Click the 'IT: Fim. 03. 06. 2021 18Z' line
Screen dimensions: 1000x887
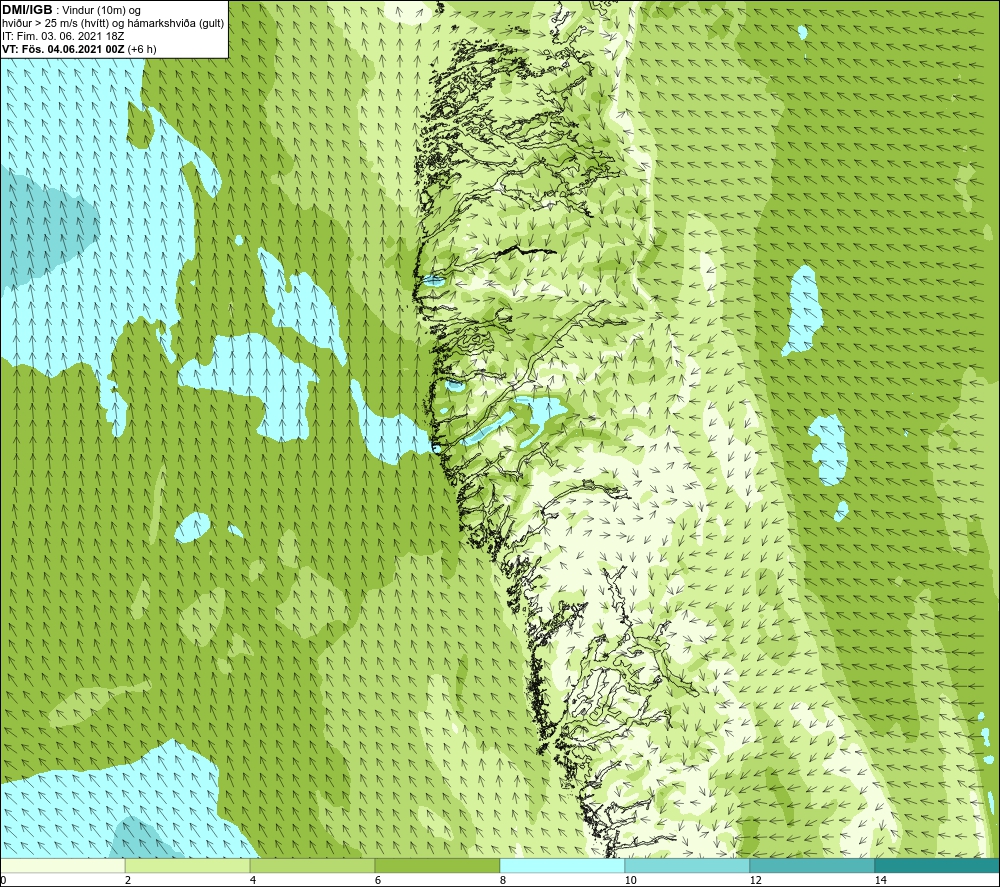click(63, 36)
